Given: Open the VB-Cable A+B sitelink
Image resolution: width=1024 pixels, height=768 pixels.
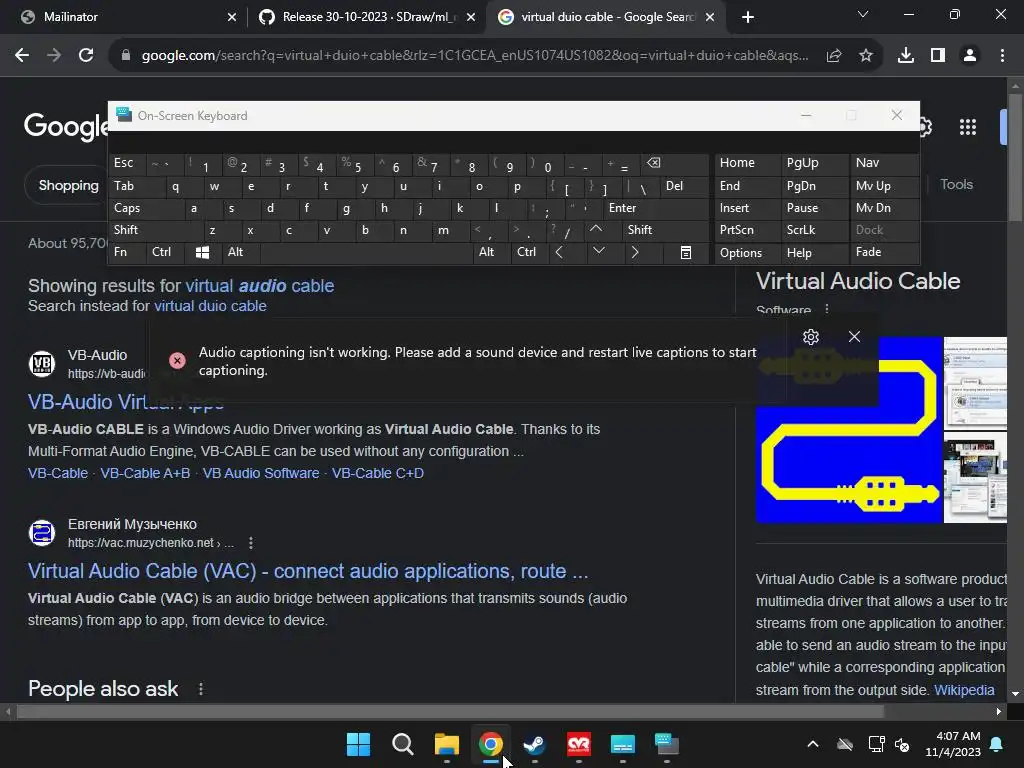Looking at the screenshot, I should coord(145,473).
